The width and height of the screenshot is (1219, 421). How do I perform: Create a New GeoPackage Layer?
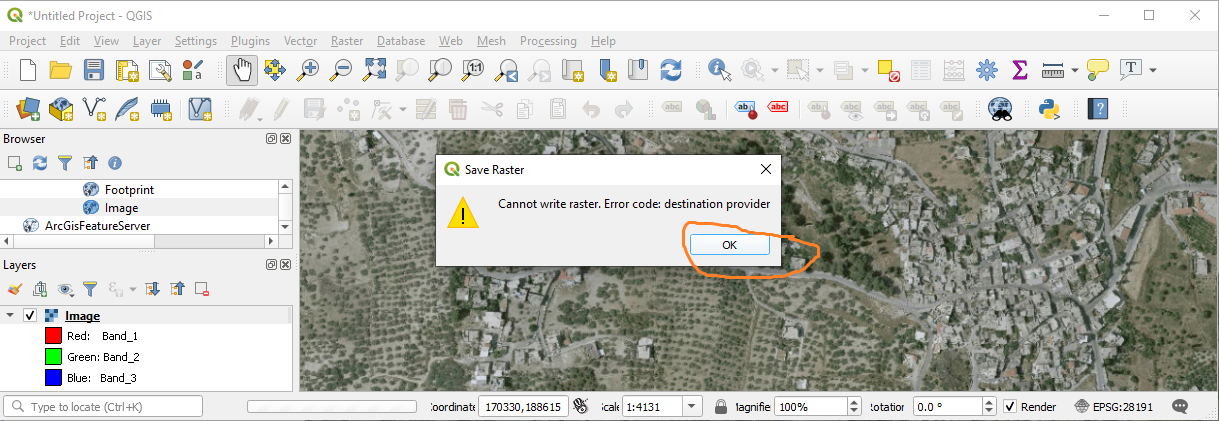[x=61, y=108]
